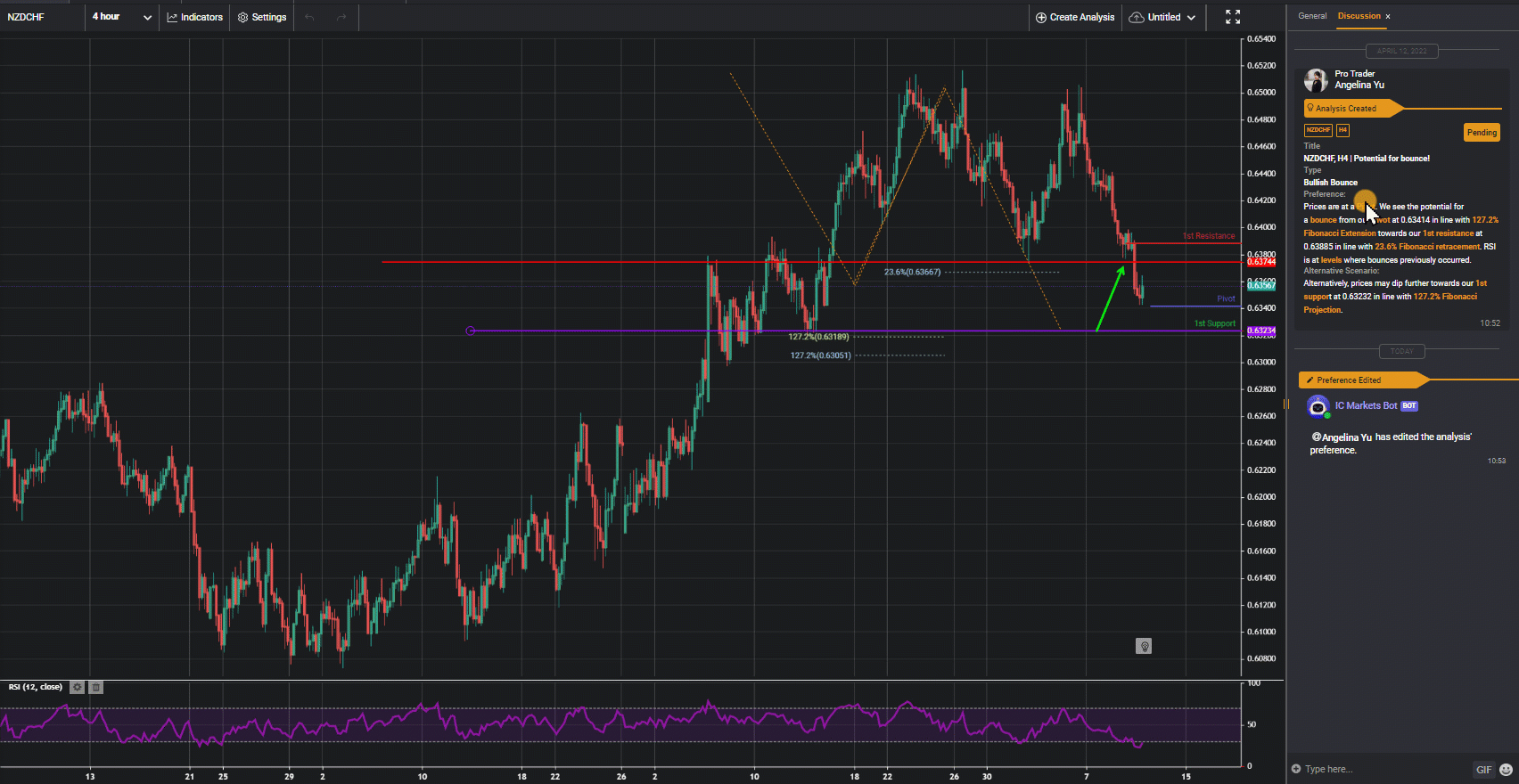
Task: Delete the RSI indicator with trash icon
Action: (96, 687)
